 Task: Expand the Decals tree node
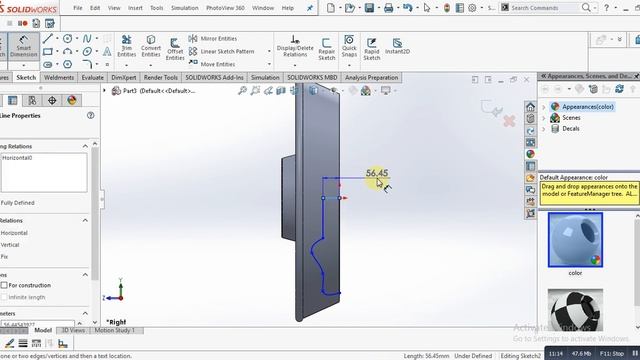(x=543, y=129)
